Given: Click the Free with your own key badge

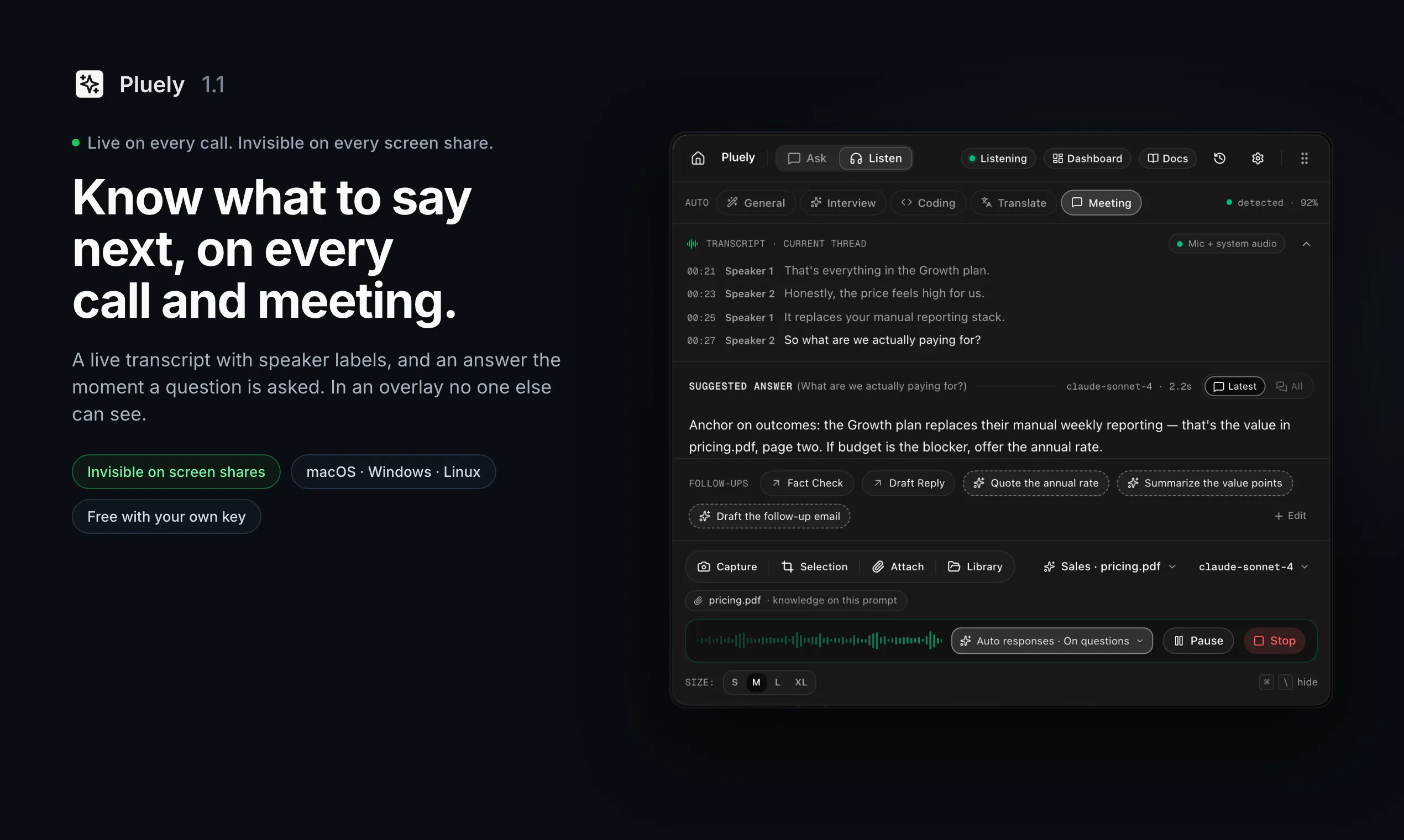Looking at the screenshot, I should [x=166, y=516].
